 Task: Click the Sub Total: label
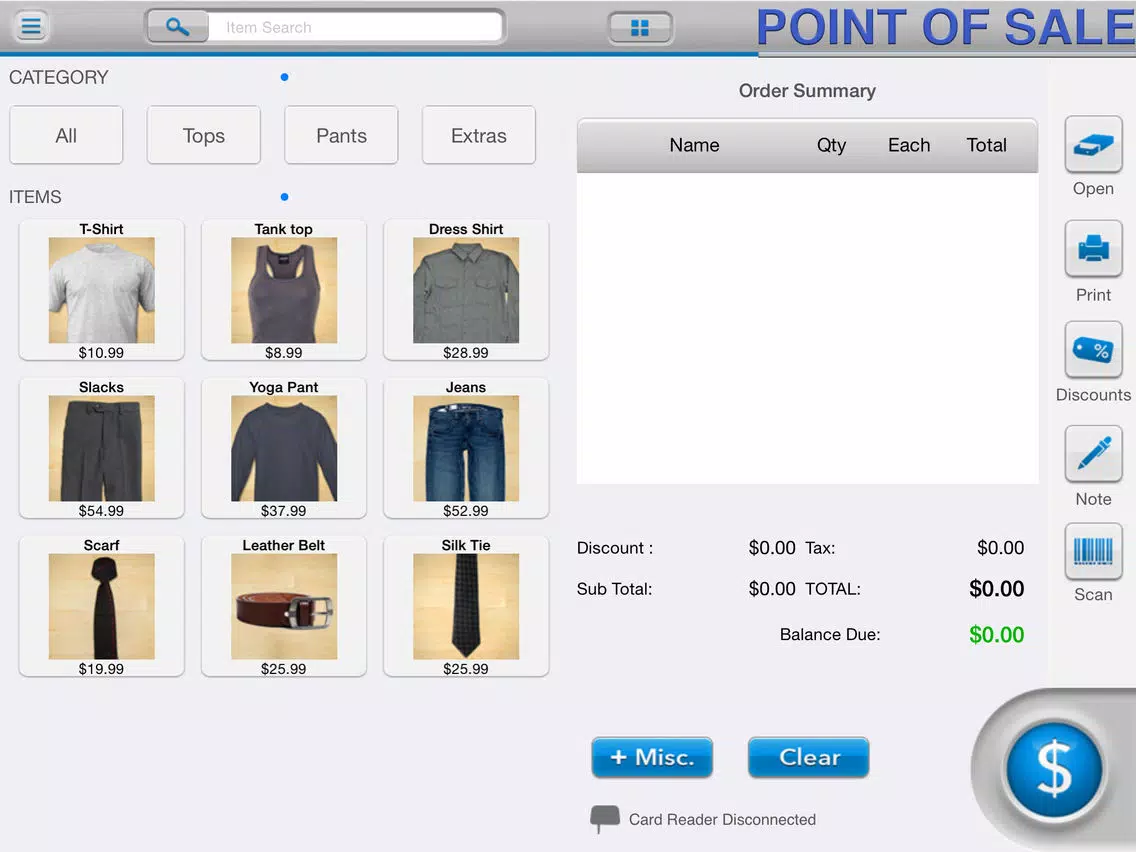[x=614, y=589]
